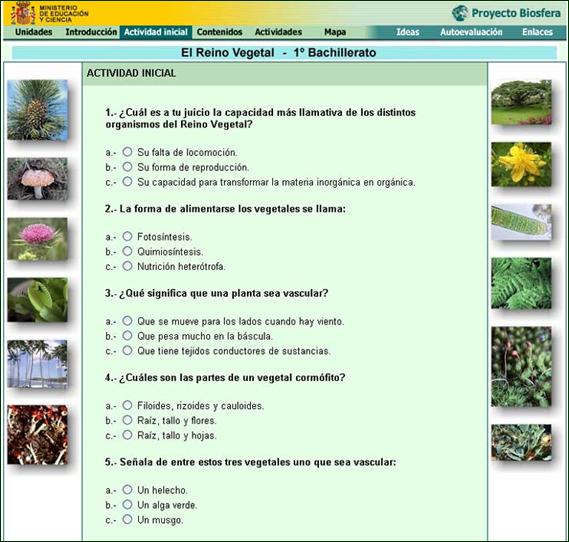569x542 pixels.
Task: Choose the 'Un helecho' radio option
Action: pyautogui.click(x=127, y=489)
